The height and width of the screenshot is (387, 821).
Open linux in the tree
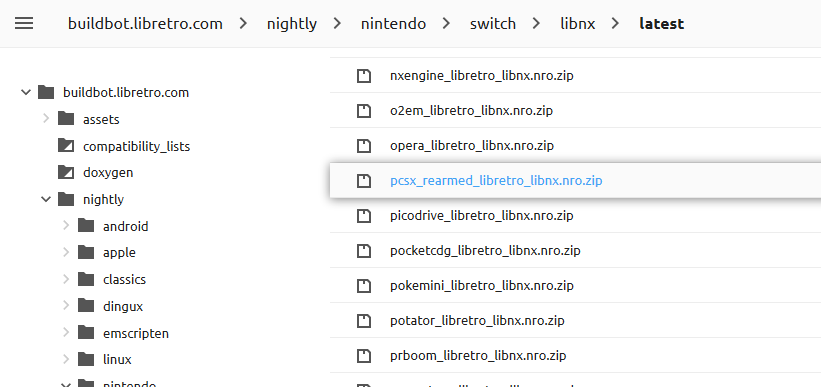coord(117,359)
